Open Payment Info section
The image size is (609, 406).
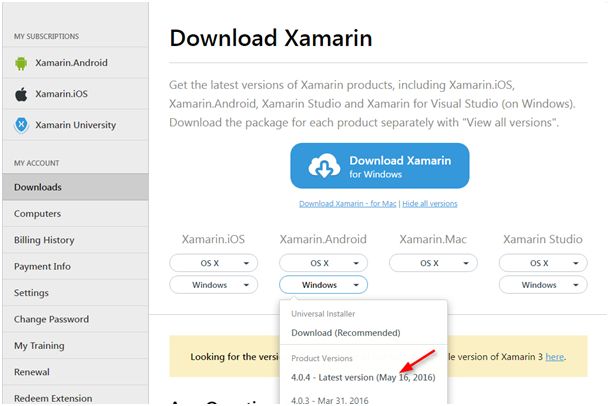[42, 267]
